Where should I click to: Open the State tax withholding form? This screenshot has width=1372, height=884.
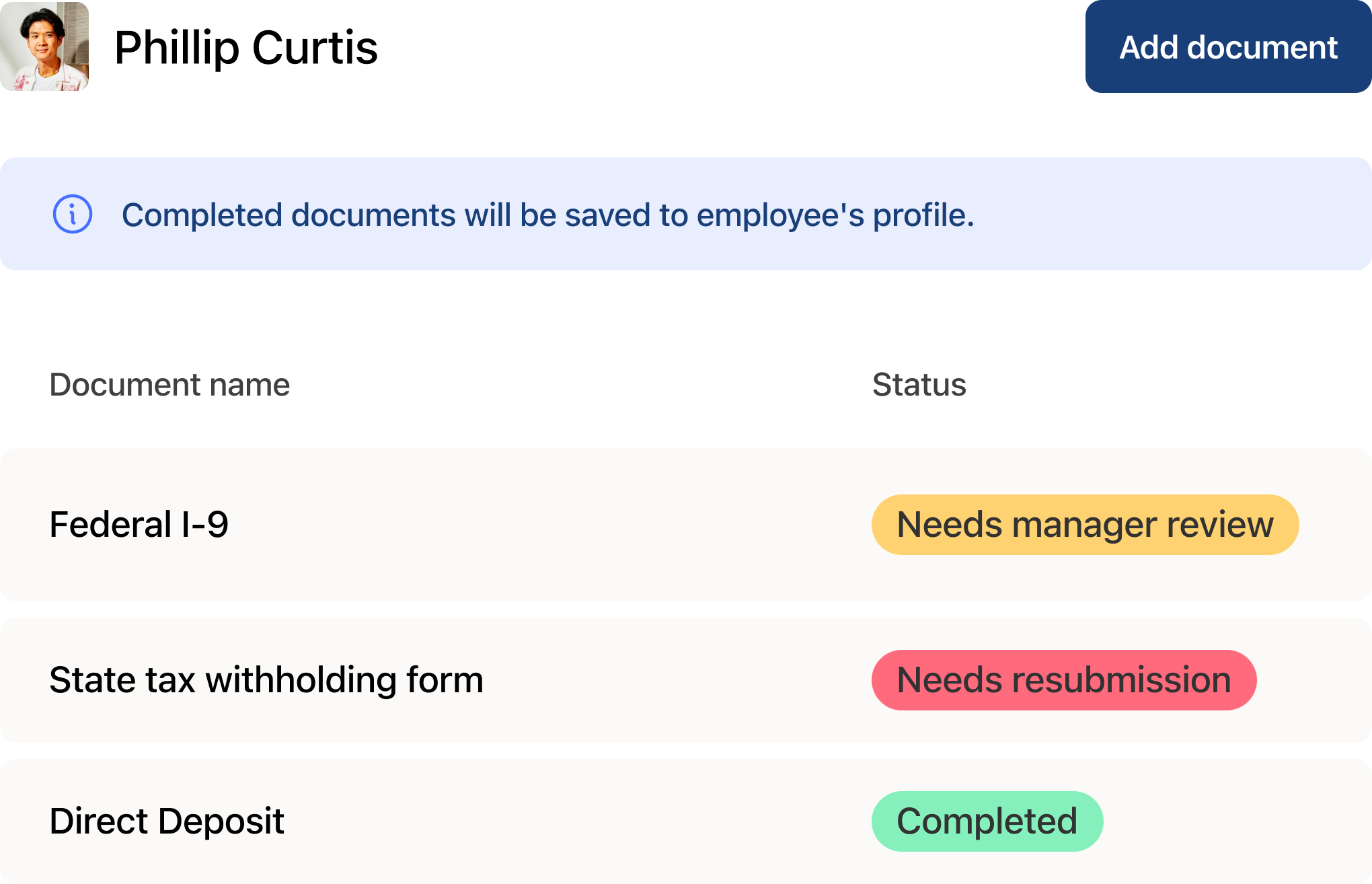point(266,680)
